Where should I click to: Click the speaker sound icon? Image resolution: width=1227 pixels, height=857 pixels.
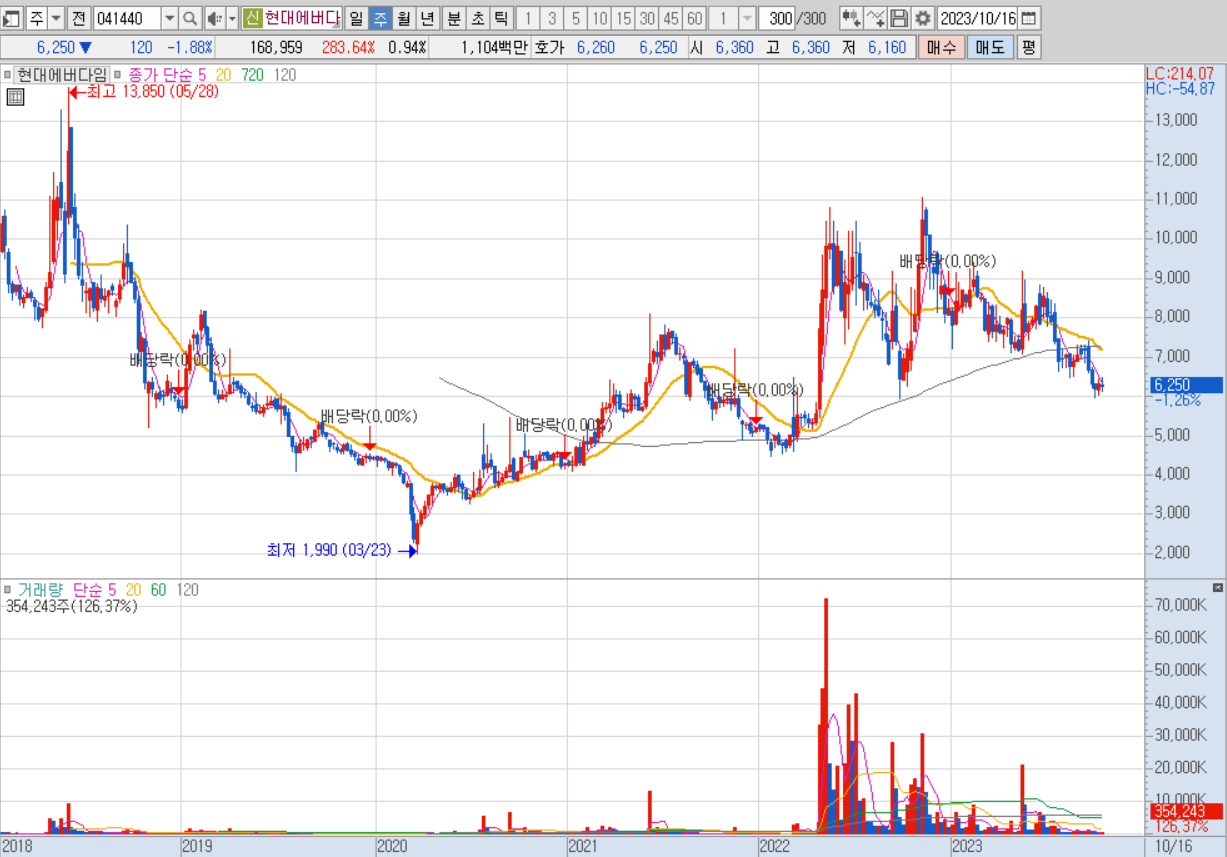(214, 18)
